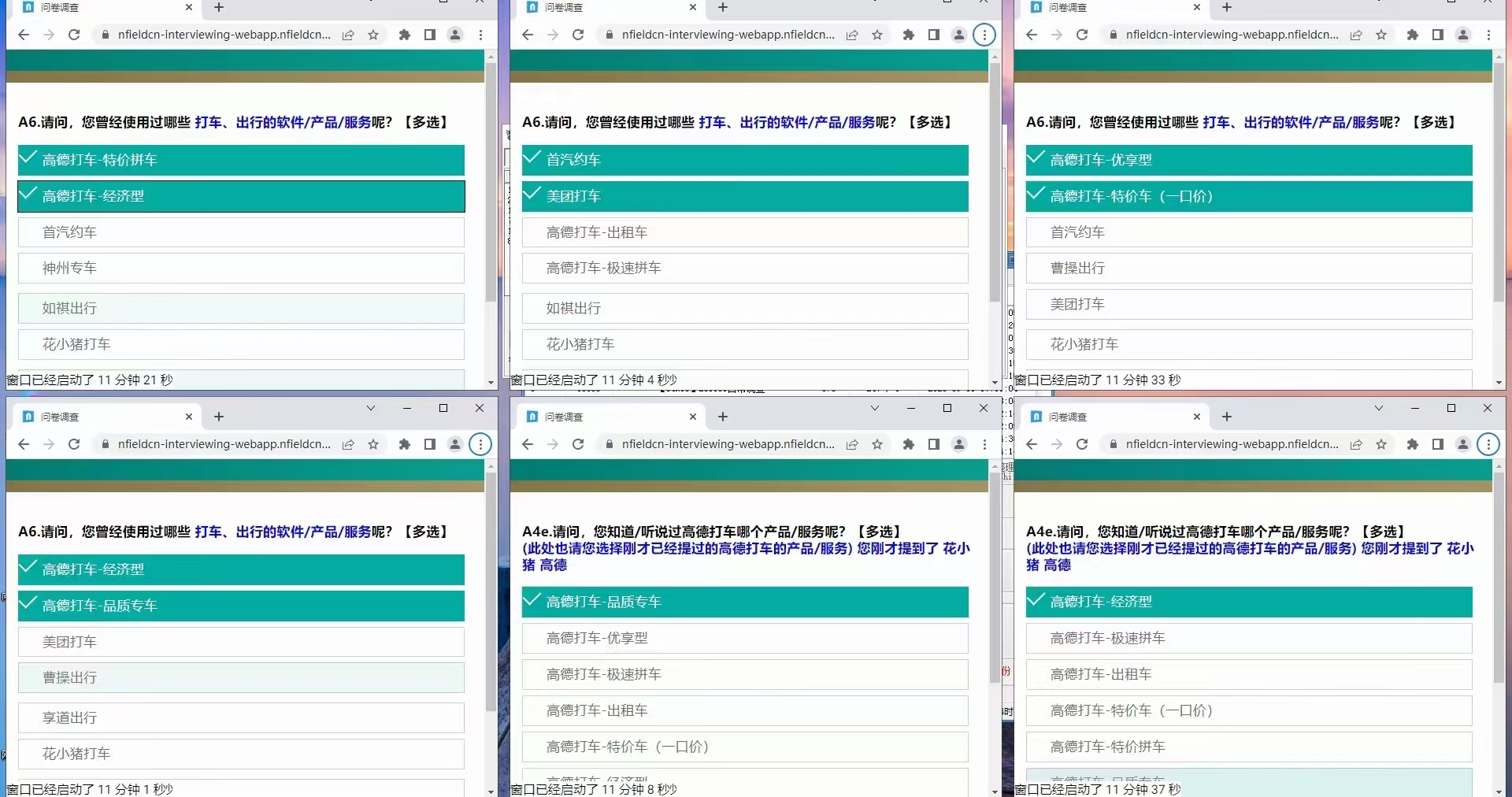Select 神州专车 option in top-left window
The image size is (1512, 797).
click(x=241, y=268)
